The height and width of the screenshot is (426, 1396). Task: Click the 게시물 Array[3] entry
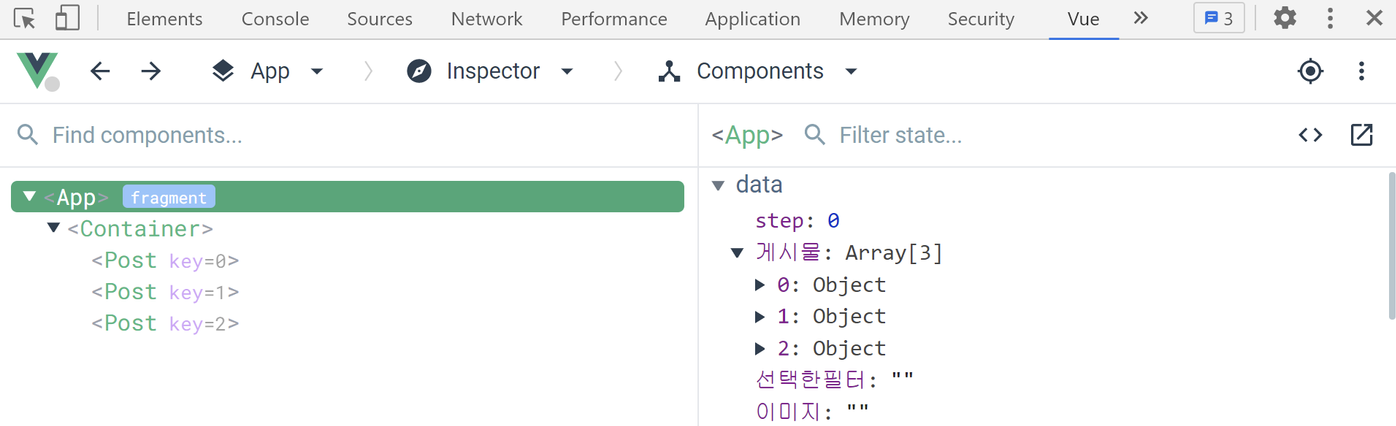(x=849, y=253)
